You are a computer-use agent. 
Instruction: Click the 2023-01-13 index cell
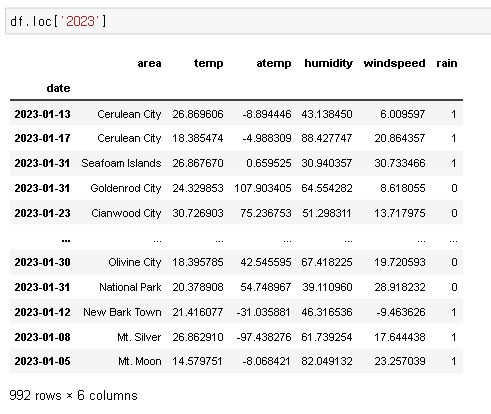pos(42,114)
